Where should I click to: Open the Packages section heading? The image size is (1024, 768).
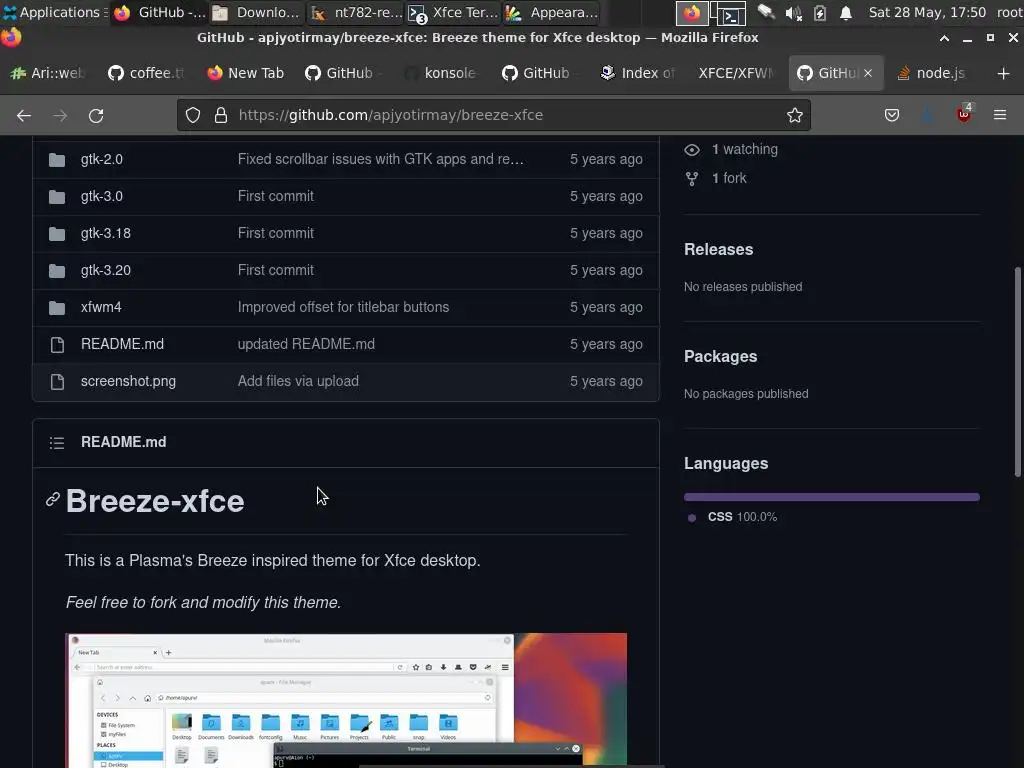click(720, 357)
